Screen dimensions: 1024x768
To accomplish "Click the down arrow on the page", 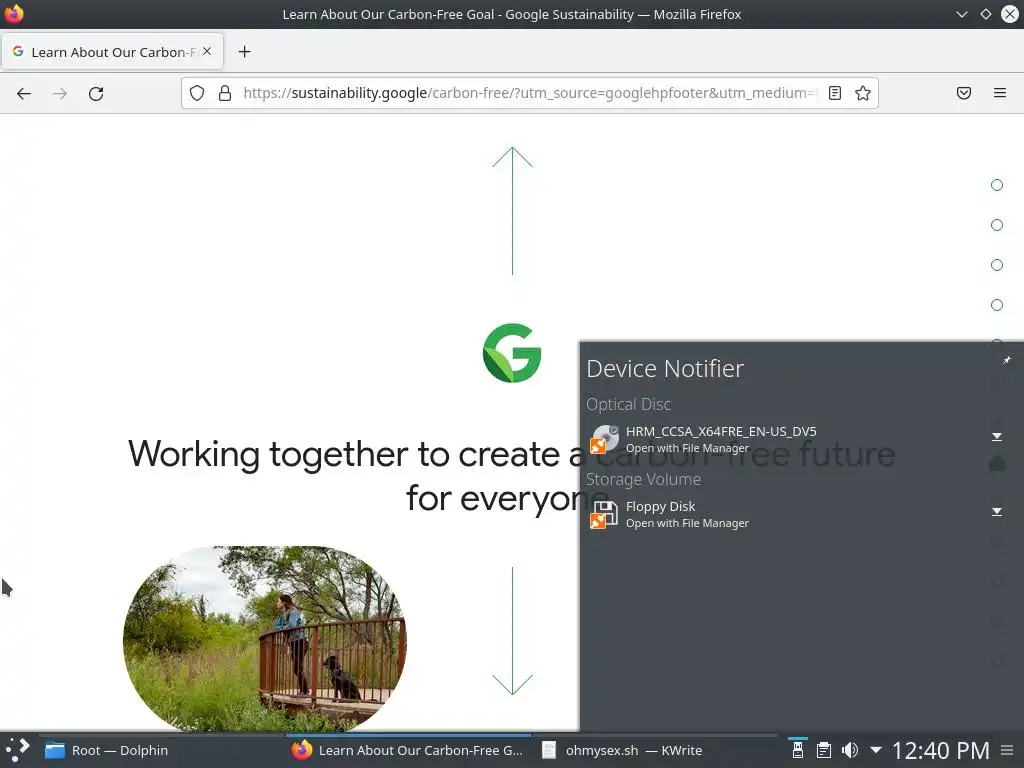I will tap(513, 631).
